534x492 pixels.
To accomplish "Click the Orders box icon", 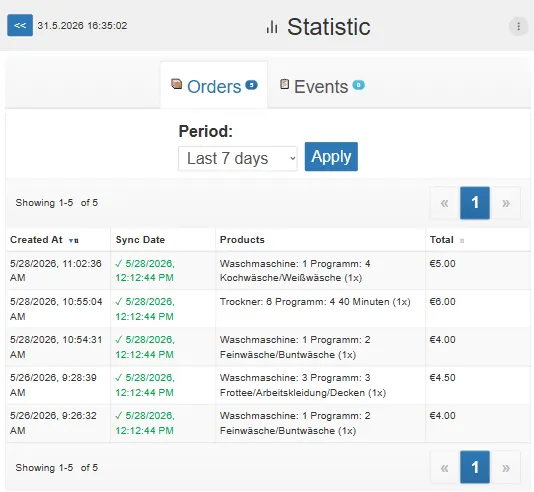I will click(176, 84).
